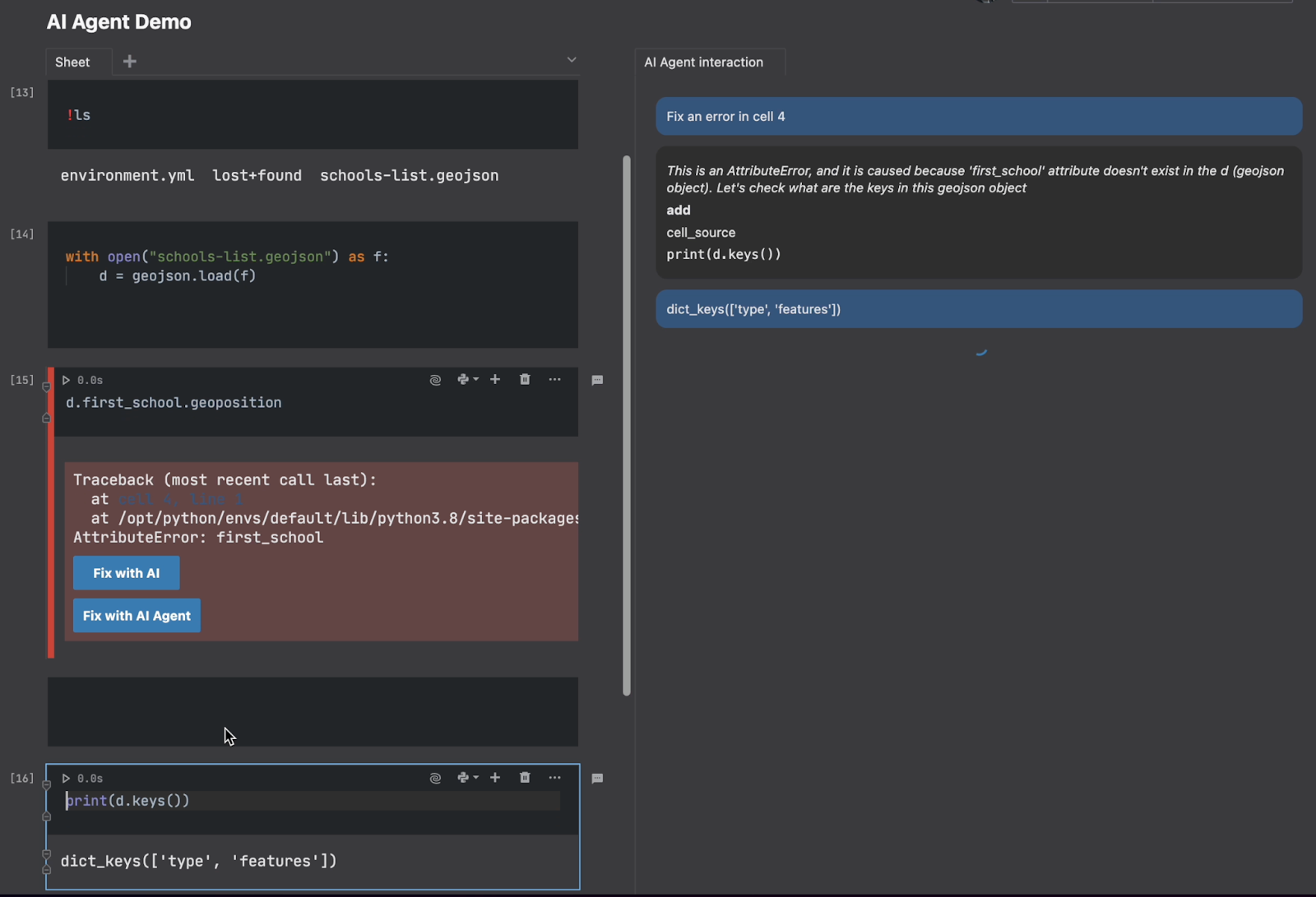
Task: Click into the empty cell below the traceback
Action: click(313, 712)
